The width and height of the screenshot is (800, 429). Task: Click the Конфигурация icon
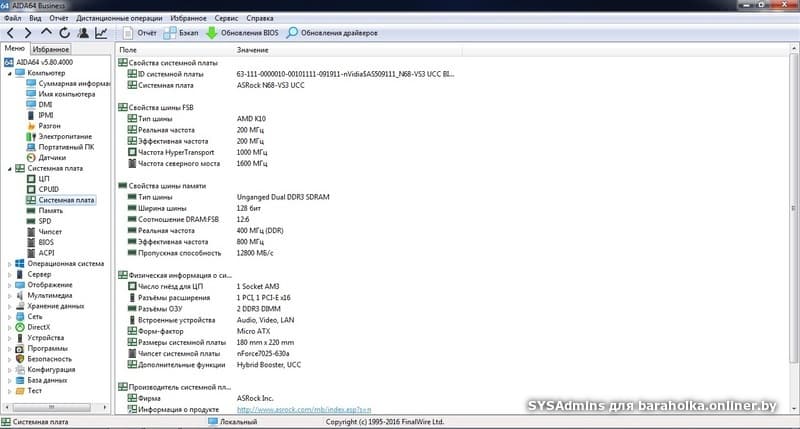20,370
